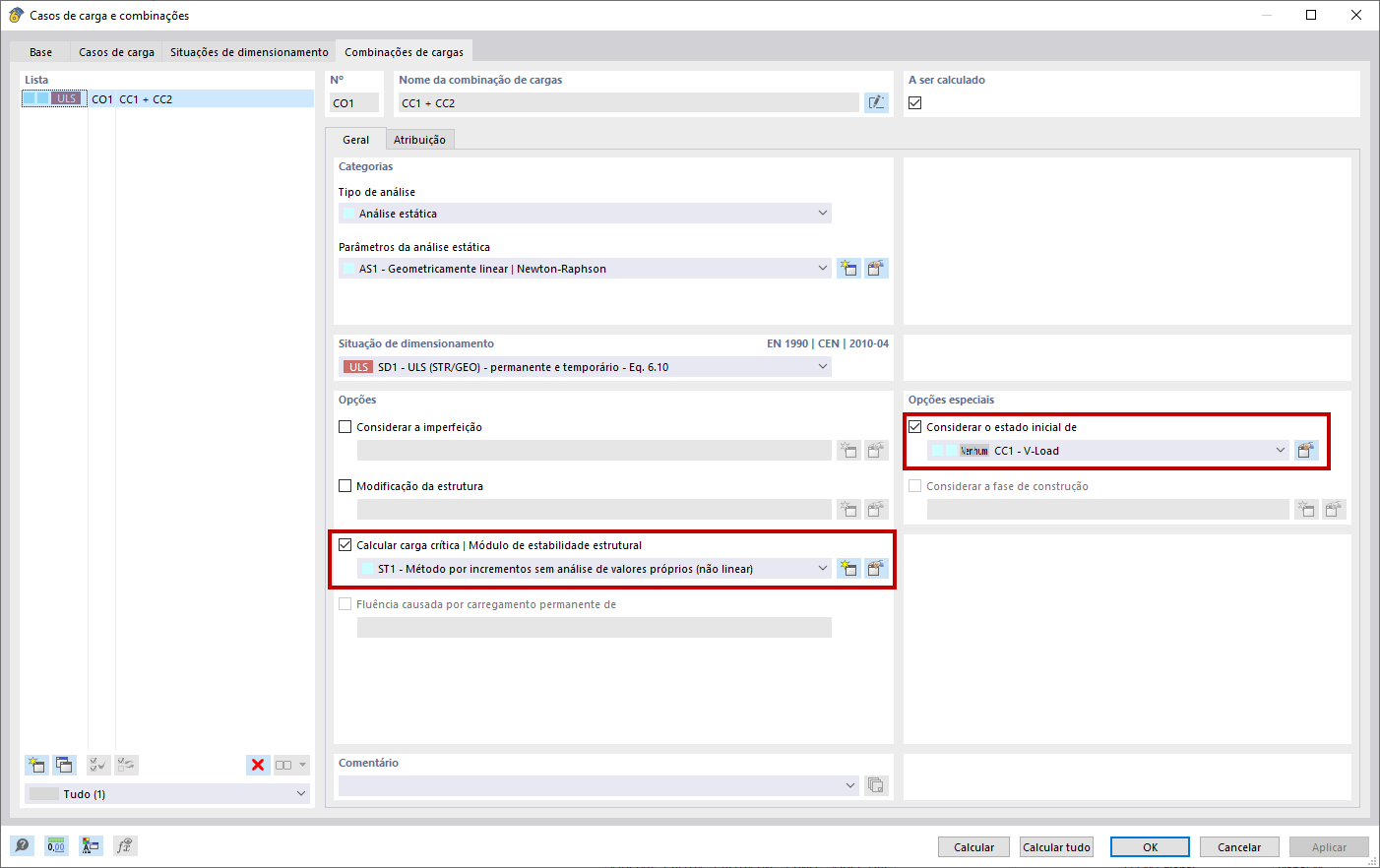Open the rename icon beside combination name

coord(876,102)
